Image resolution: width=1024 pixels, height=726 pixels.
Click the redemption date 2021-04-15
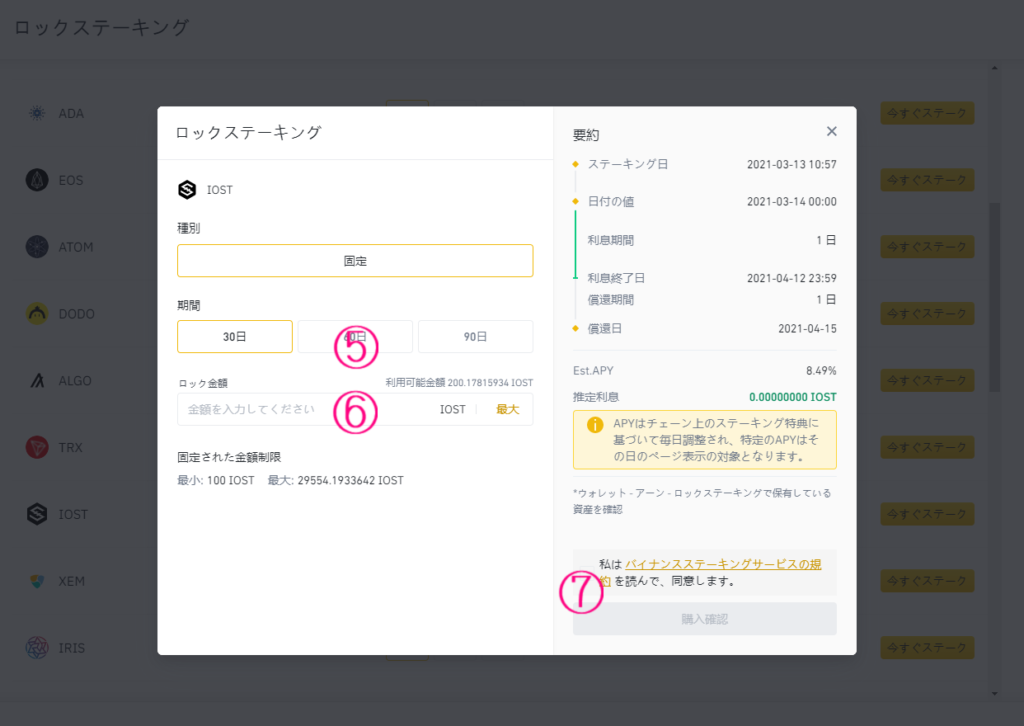coord(807,328)
